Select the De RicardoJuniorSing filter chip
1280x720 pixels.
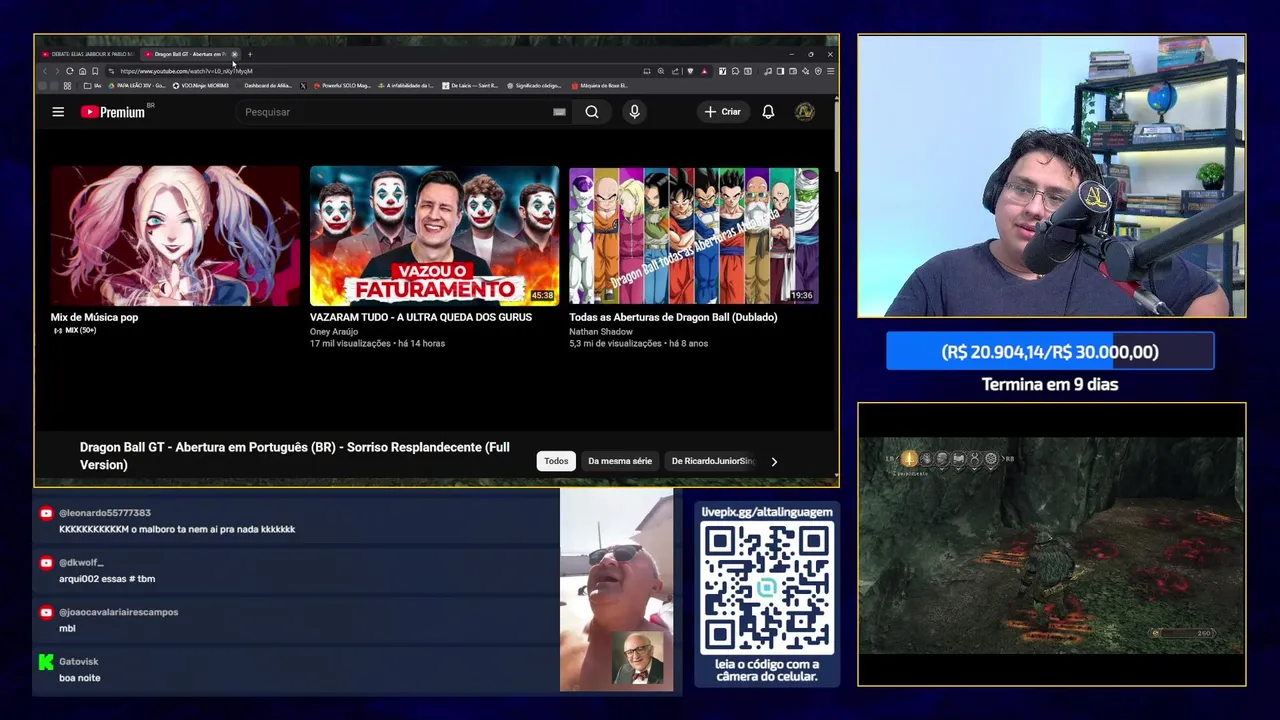[x=712, y=461]
